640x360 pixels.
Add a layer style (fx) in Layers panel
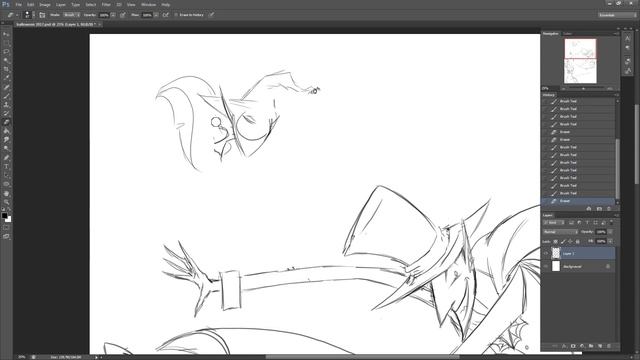coord(564,346)
